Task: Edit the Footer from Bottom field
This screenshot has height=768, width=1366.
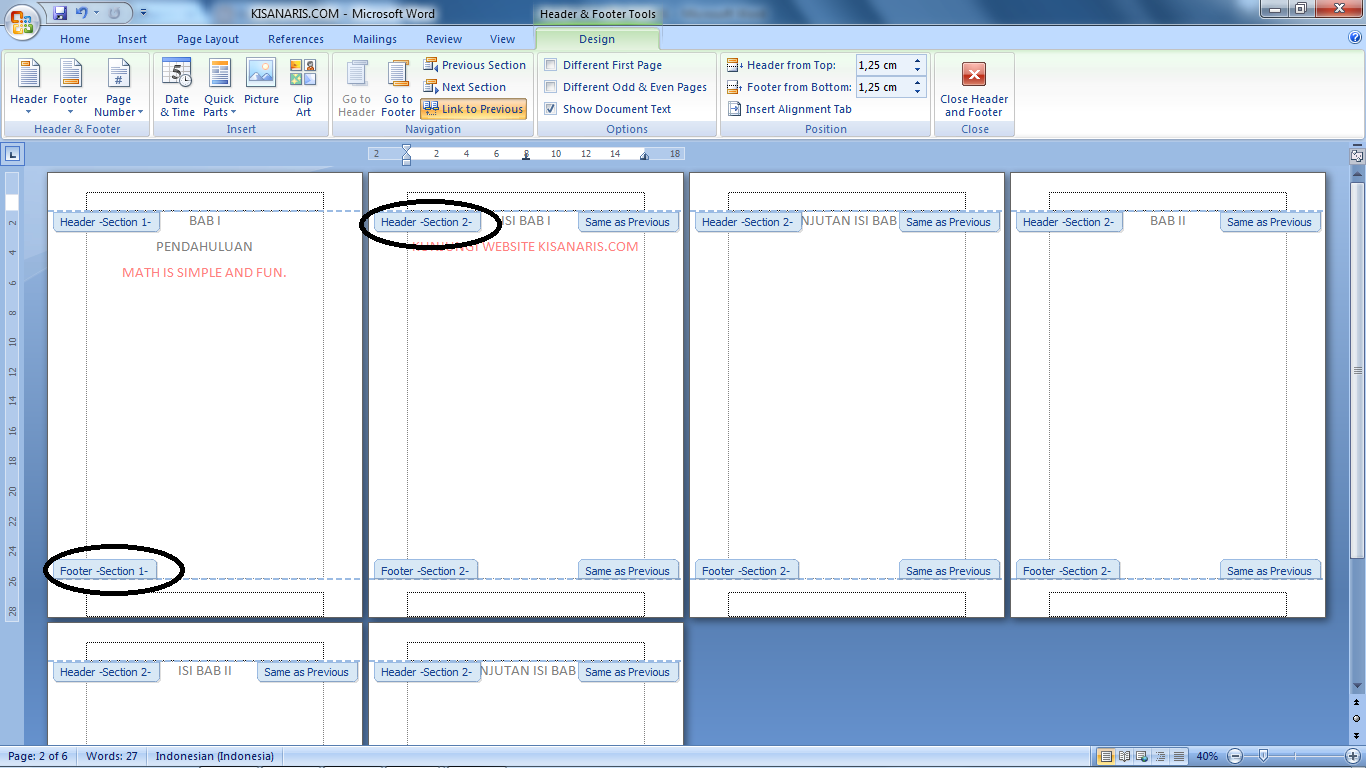Action: (884, 87)
